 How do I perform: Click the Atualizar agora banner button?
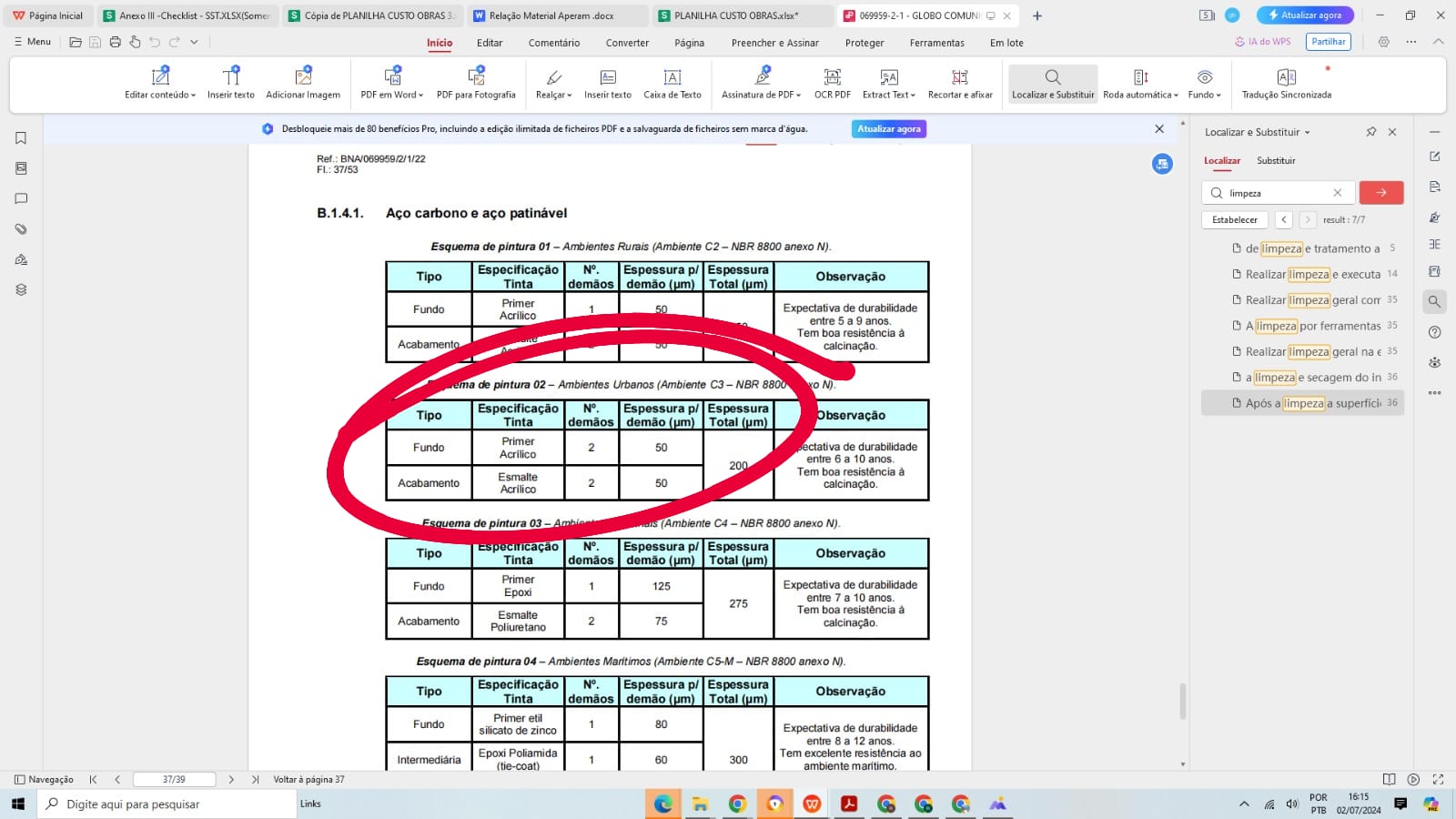tap(888, 129)
